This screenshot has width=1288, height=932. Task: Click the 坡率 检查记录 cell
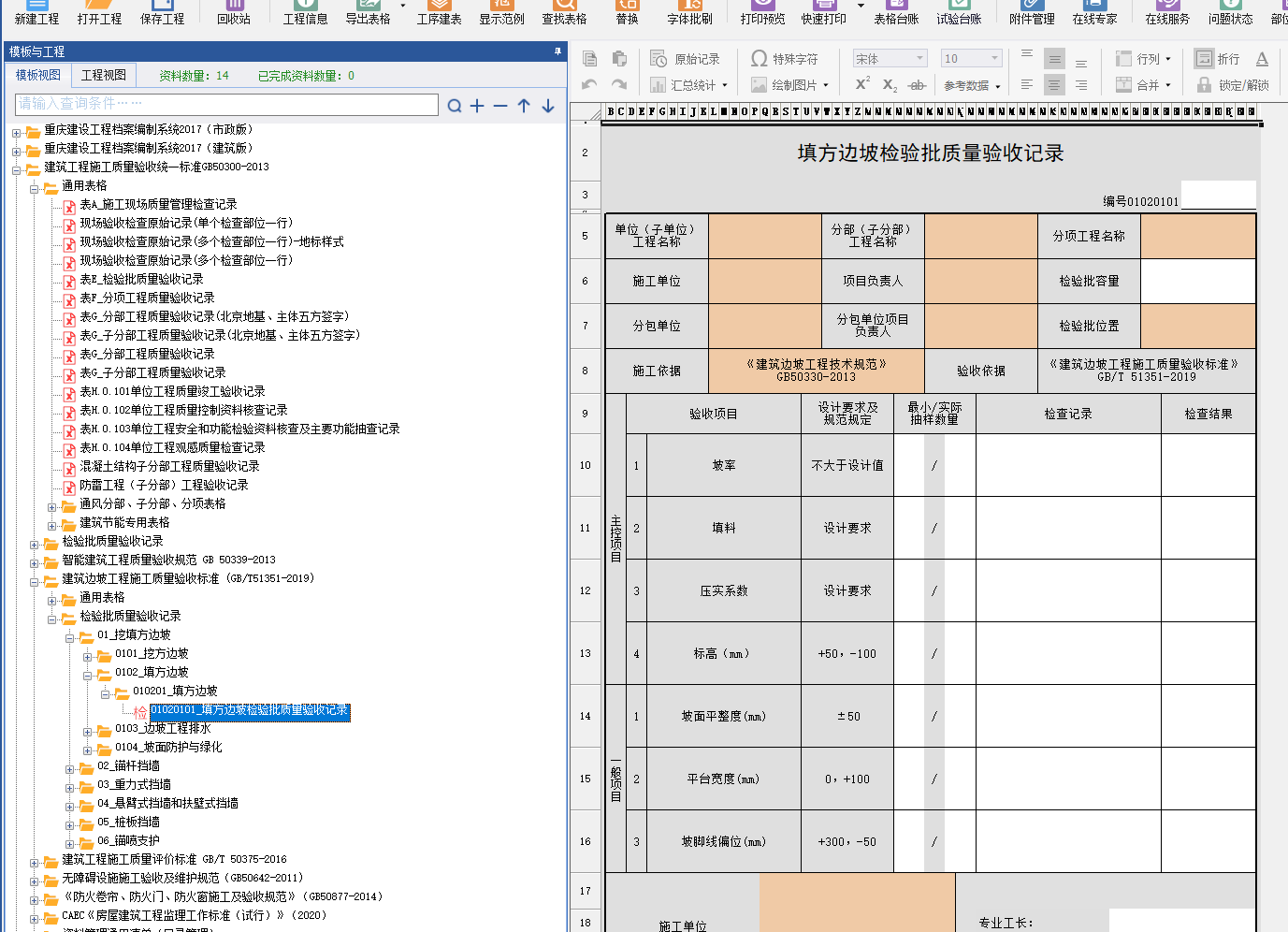click(1068, 465)
